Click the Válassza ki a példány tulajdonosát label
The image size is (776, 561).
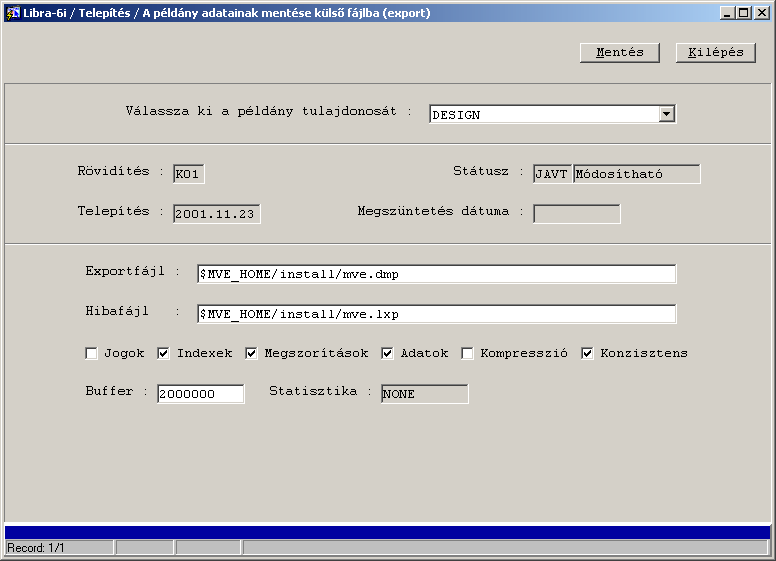click(x=261, y=111)
